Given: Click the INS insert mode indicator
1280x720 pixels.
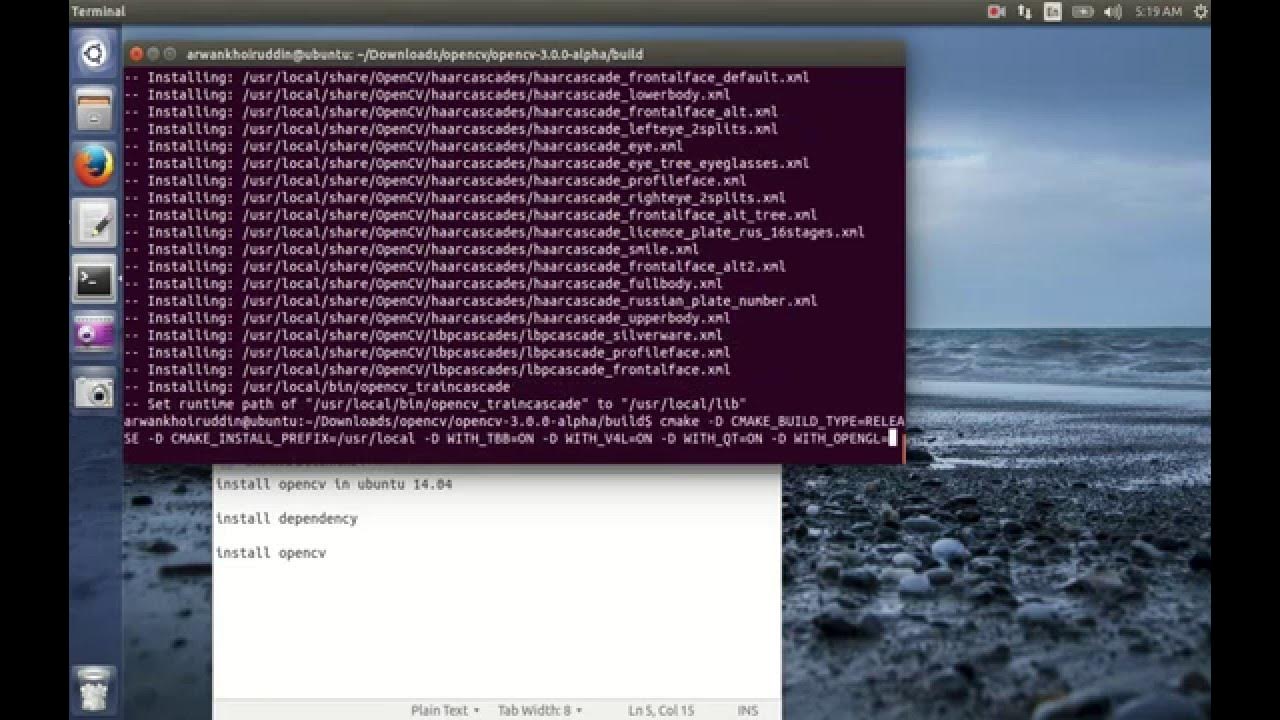Looking at the screenshot, I should 748,710.
